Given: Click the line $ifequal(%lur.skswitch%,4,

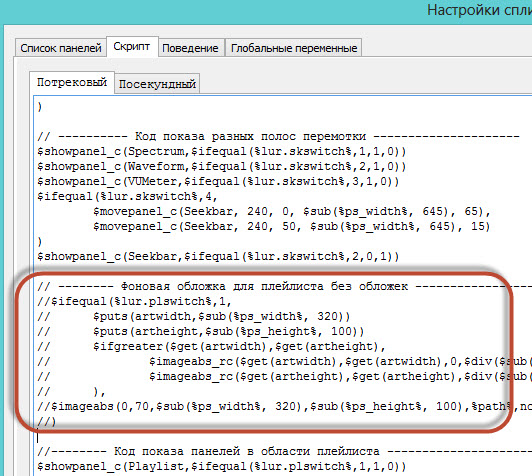Looking at the screenshot, I should pos(127,196).
